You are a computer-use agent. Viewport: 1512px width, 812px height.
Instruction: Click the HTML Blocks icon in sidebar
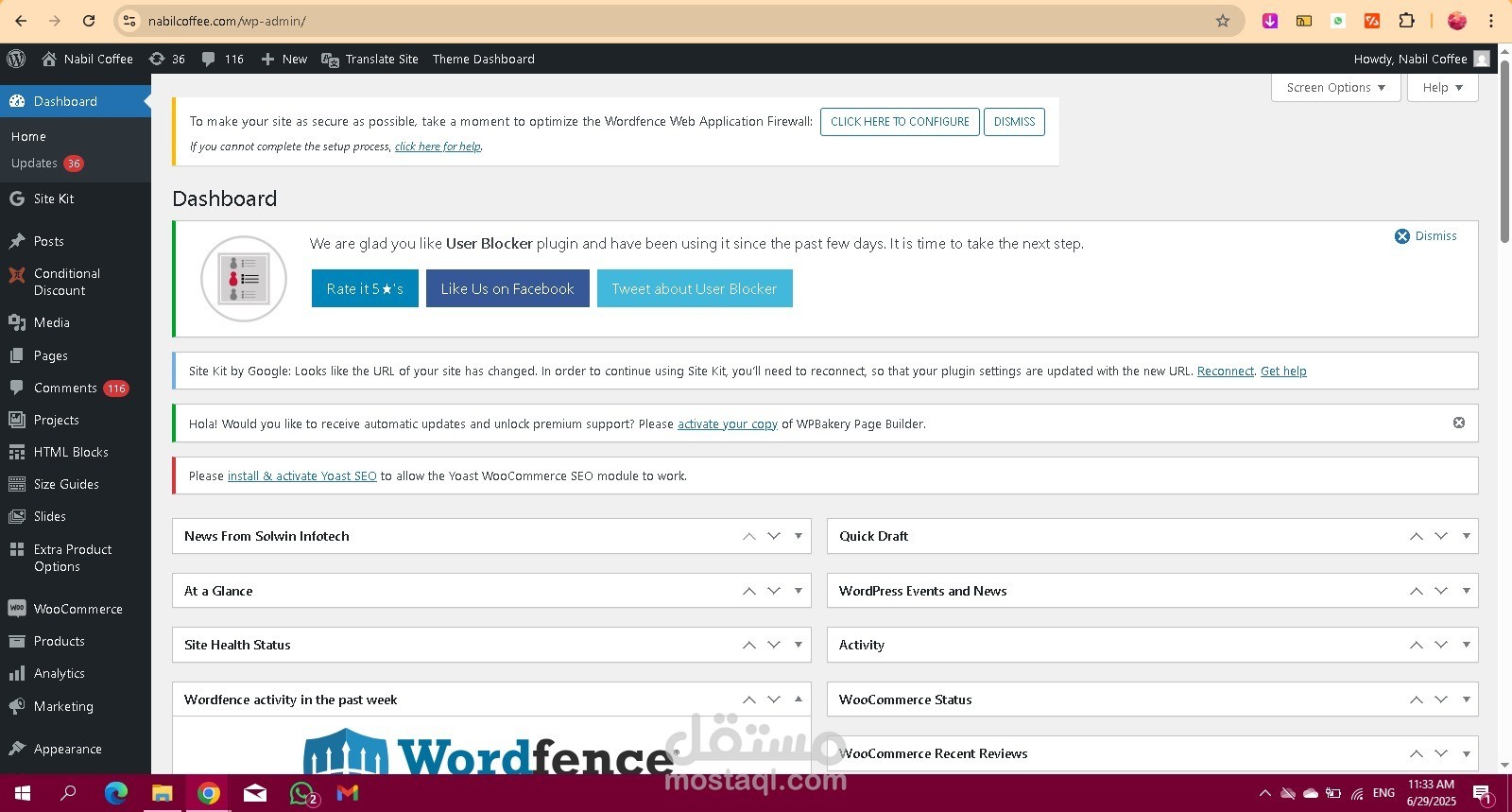coord(16,452)
